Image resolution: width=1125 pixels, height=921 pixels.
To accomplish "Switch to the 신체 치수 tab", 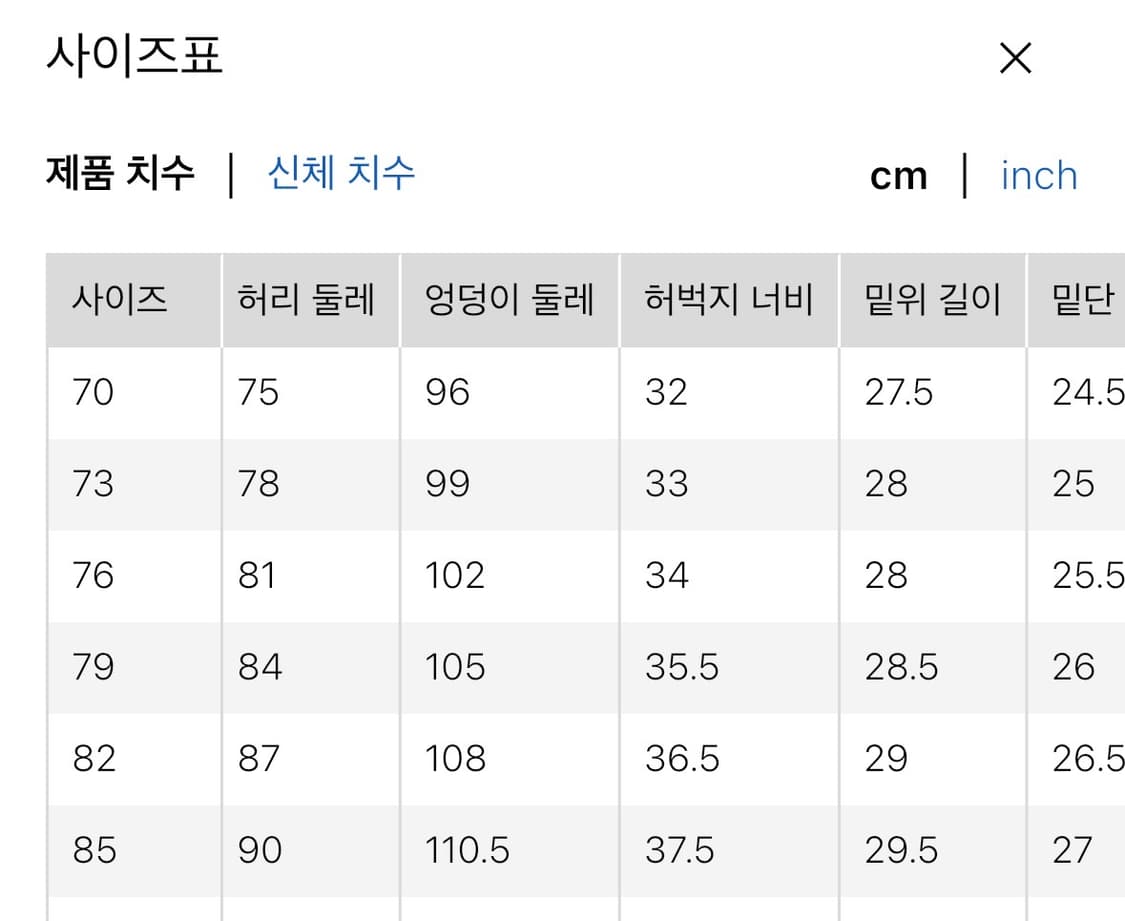I will click(x=341, y=174).
